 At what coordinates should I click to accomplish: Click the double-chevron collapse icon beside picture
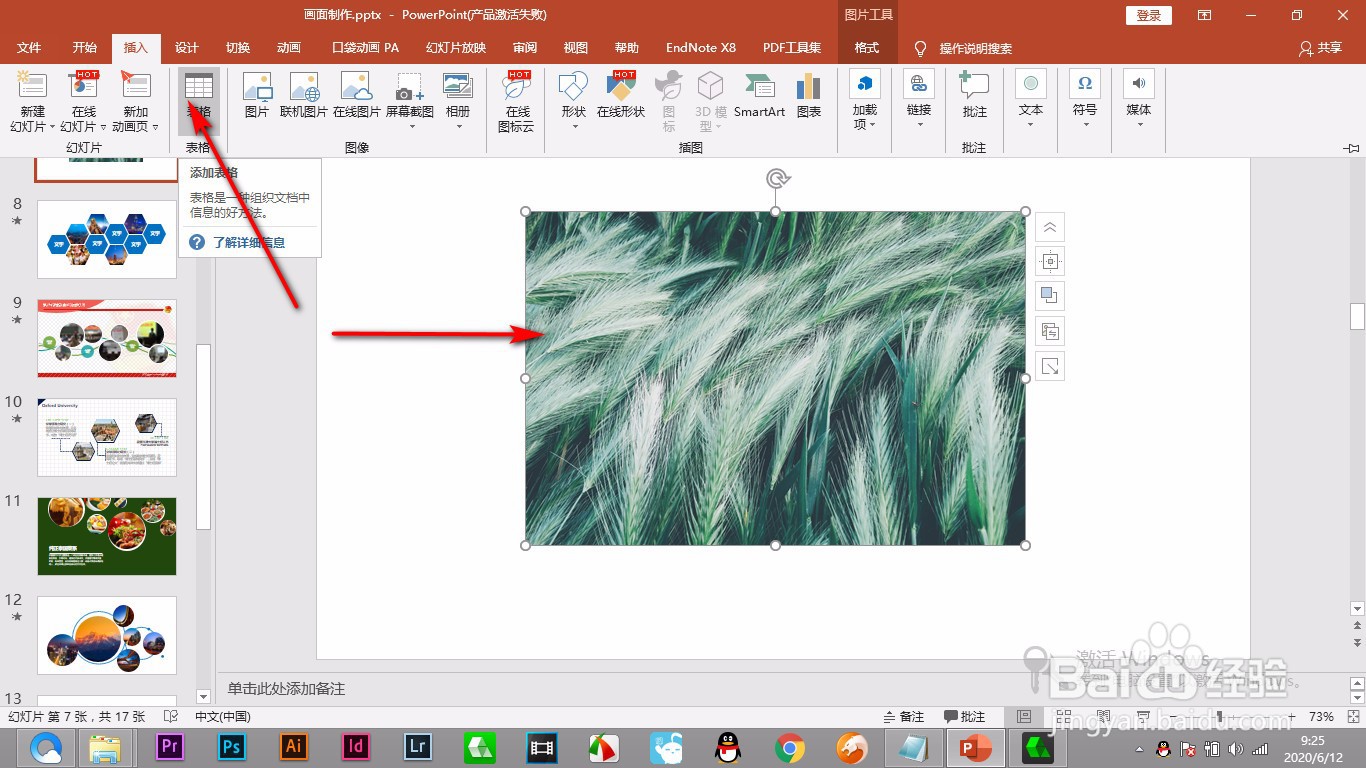(1049, 227)
